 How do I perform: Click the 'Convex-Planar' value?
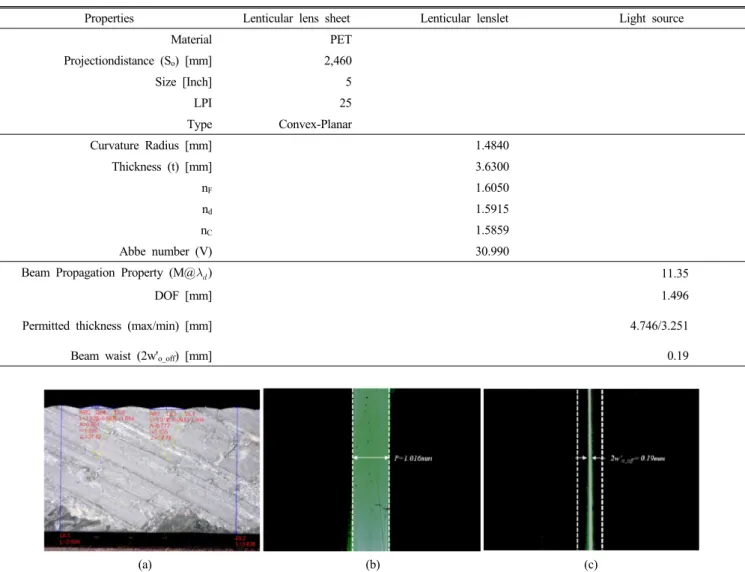315,124
